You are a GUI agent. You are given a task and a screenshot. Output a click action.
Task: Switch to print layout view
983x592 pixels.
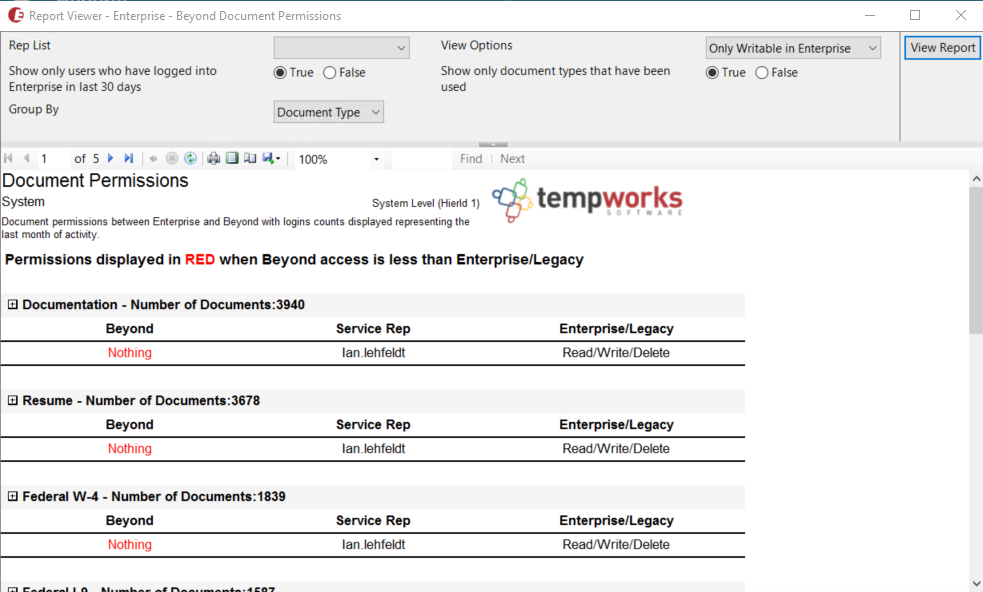(232, 159)
